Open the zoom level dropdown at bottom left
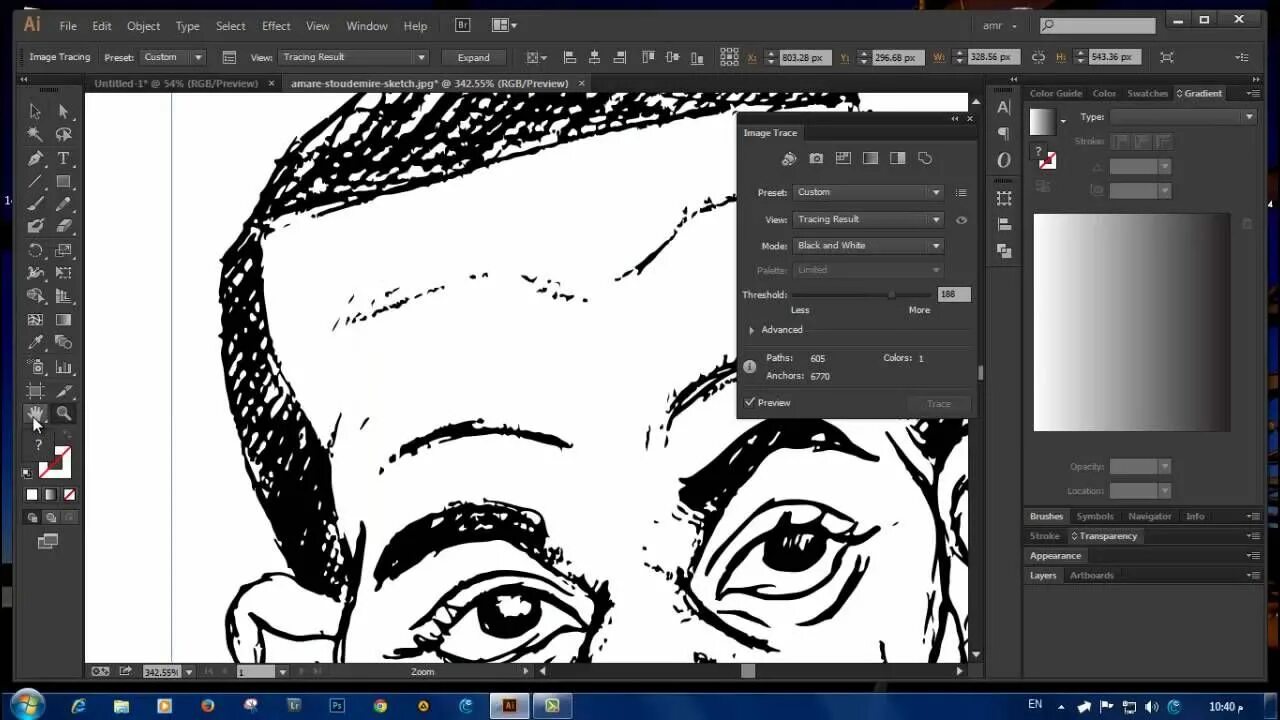The image size is (1280, 720). (x=189, y=672)
